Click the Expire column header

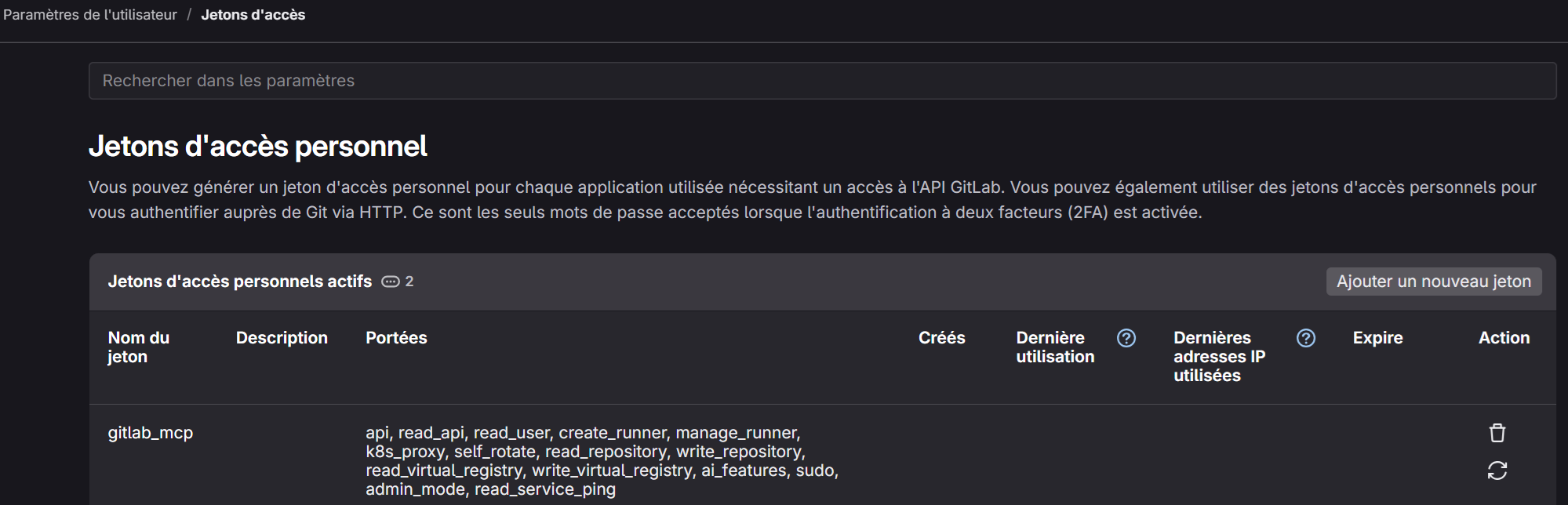click(1377, 338)
